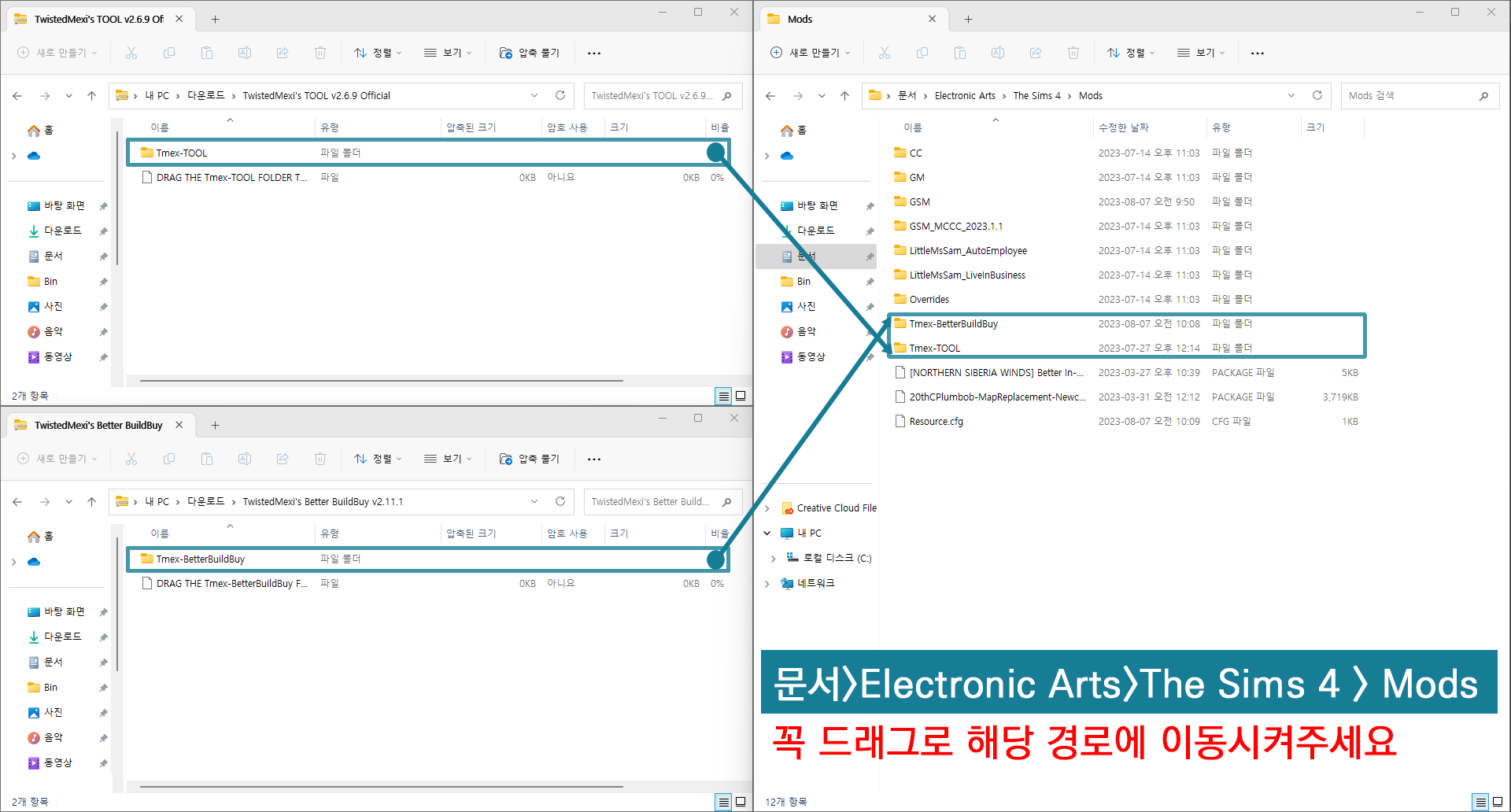
Task: Click Delete trash icon in Mods window
Action: (x=1073, y=53)
